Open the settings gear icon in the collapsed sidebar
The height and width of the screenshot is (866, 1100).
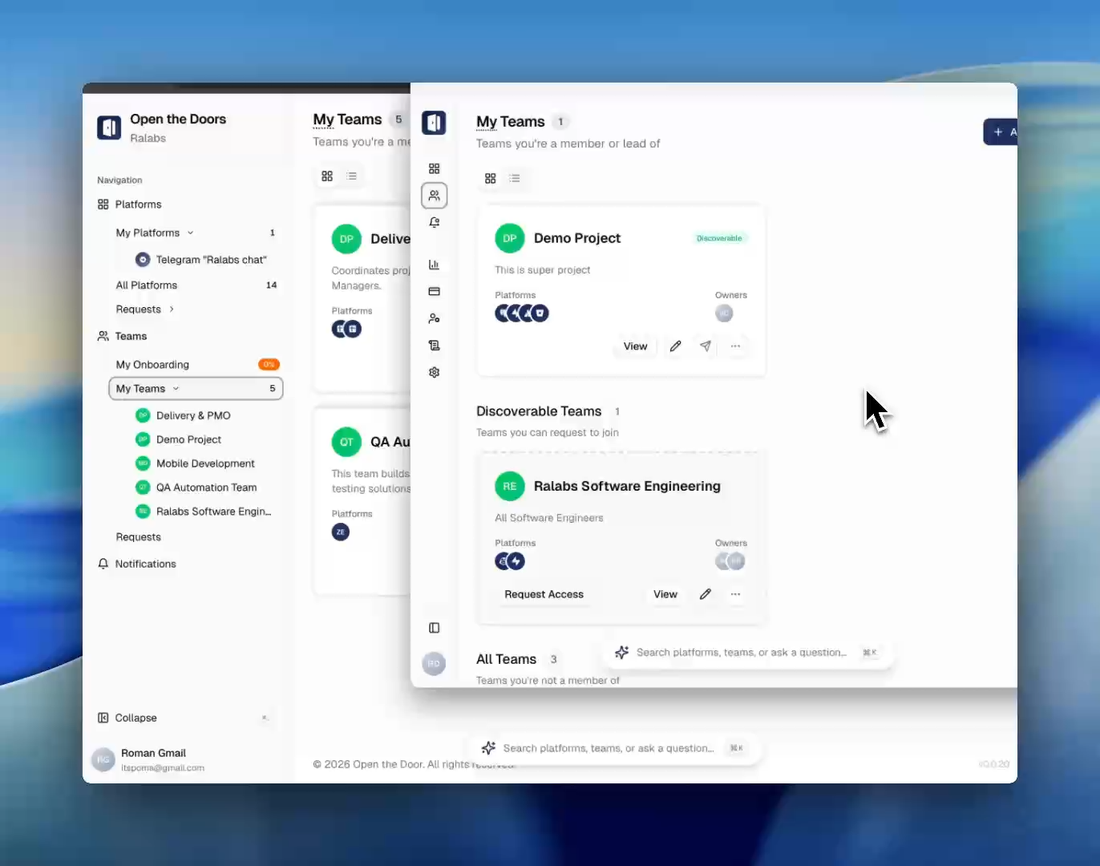(434, 373)
